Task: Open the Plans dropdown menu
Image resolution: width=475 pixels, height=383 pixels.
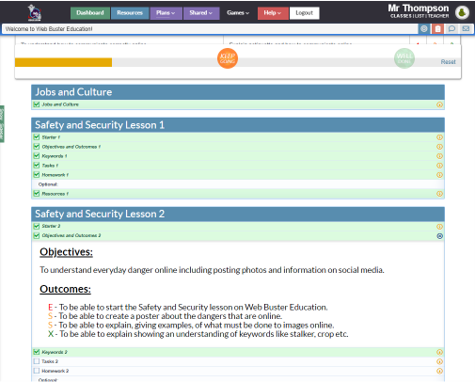Action: click(166, 13)
